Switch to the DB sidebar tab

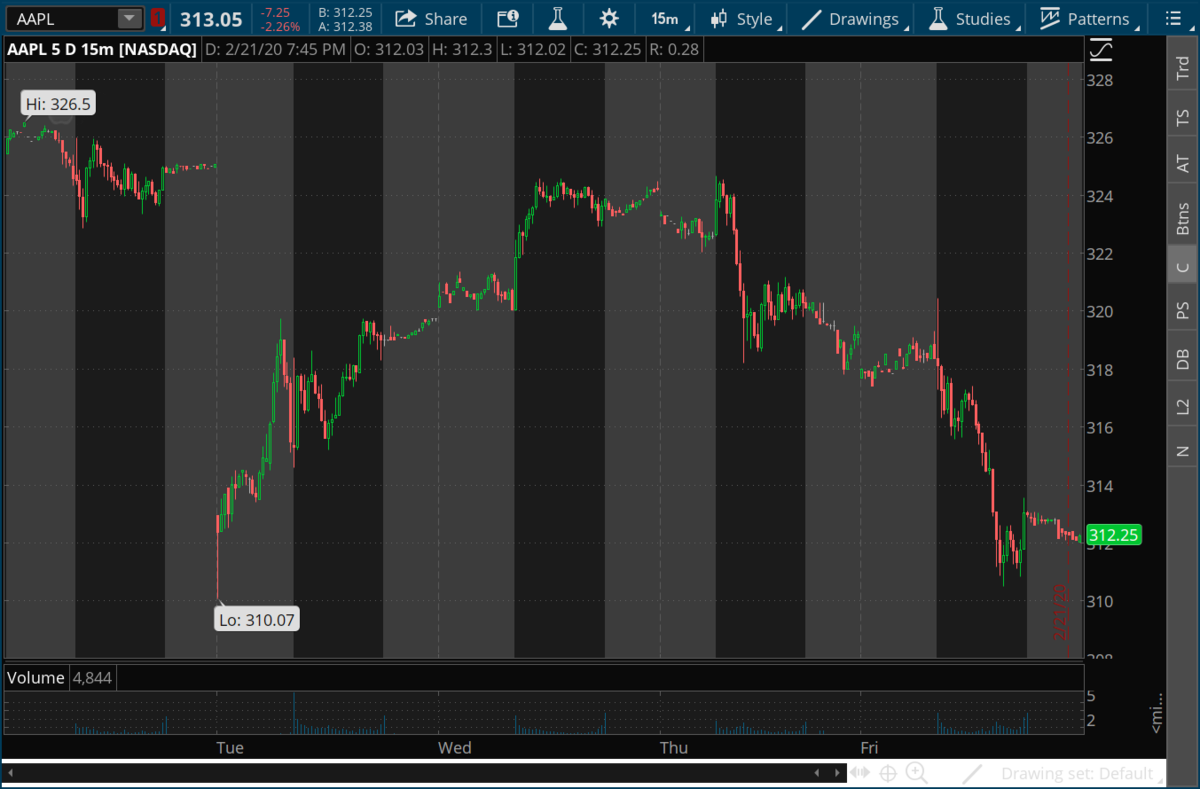click(1182, 360)
